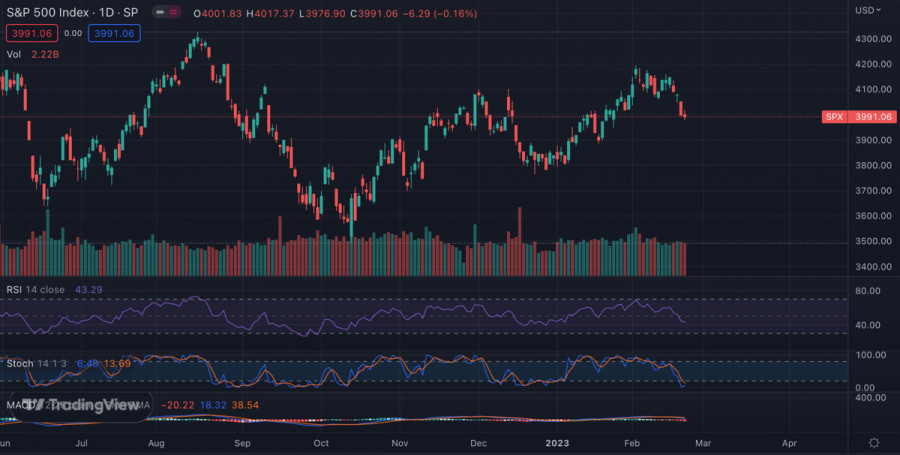Click the Jul label on time axis
This screenshot has width=900, height=455.
pos(82,443)
